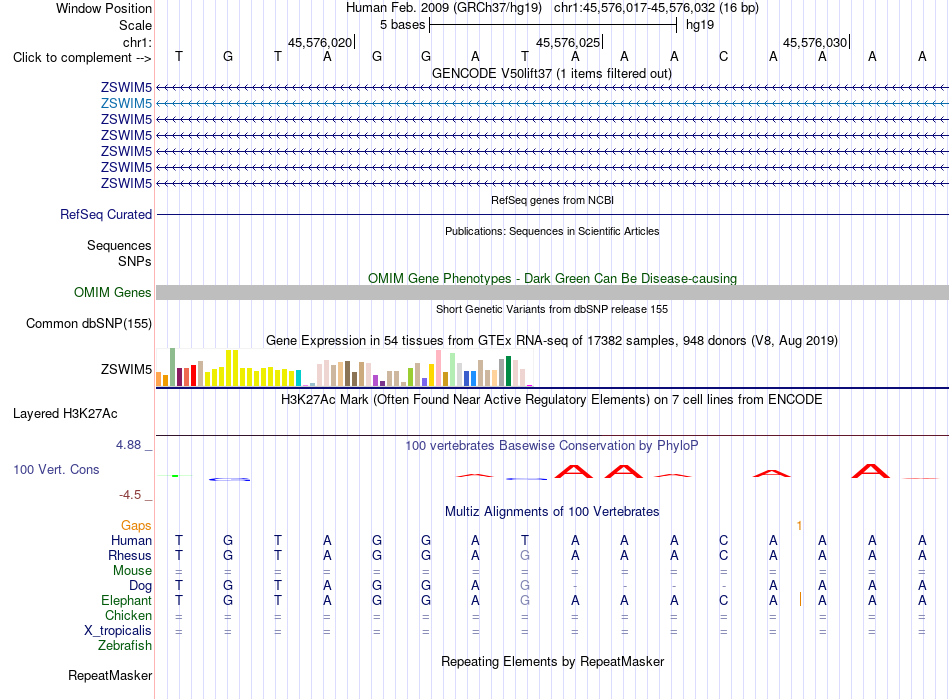Image resolution: width=950 pixels, height=699 pixels.
Task: Click the black ZSWIM5 label beside GTEx bars
Action: pos(126,369)
